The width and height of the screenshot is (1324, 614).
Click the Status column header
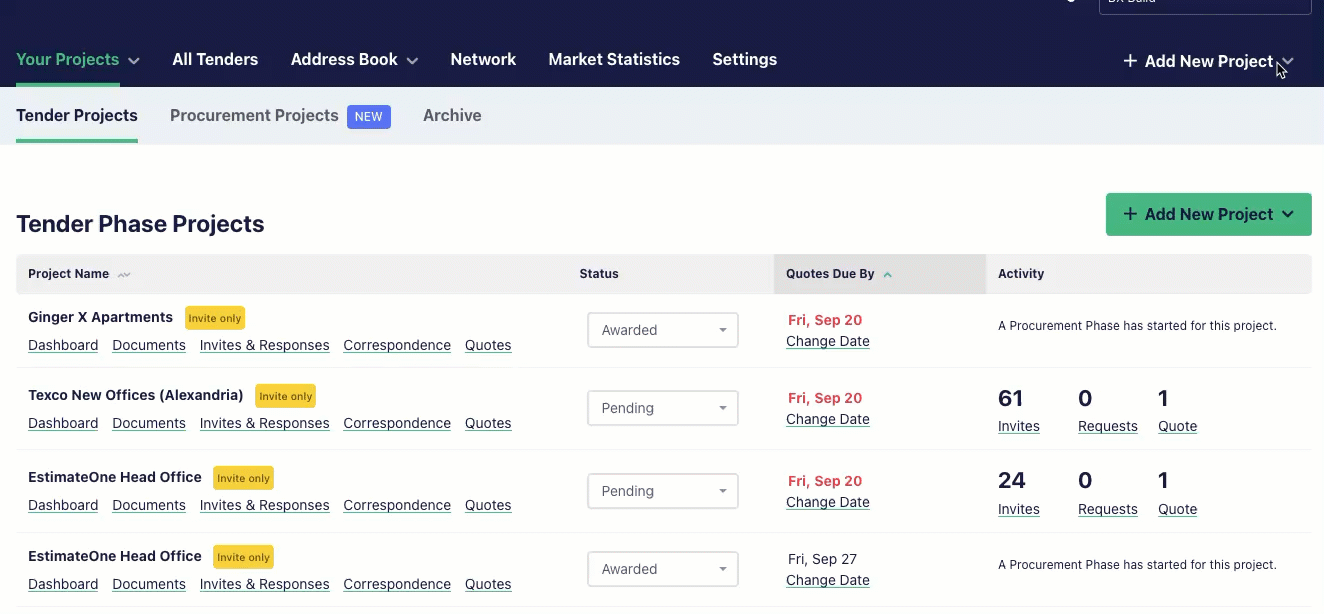tap(599, 274)
